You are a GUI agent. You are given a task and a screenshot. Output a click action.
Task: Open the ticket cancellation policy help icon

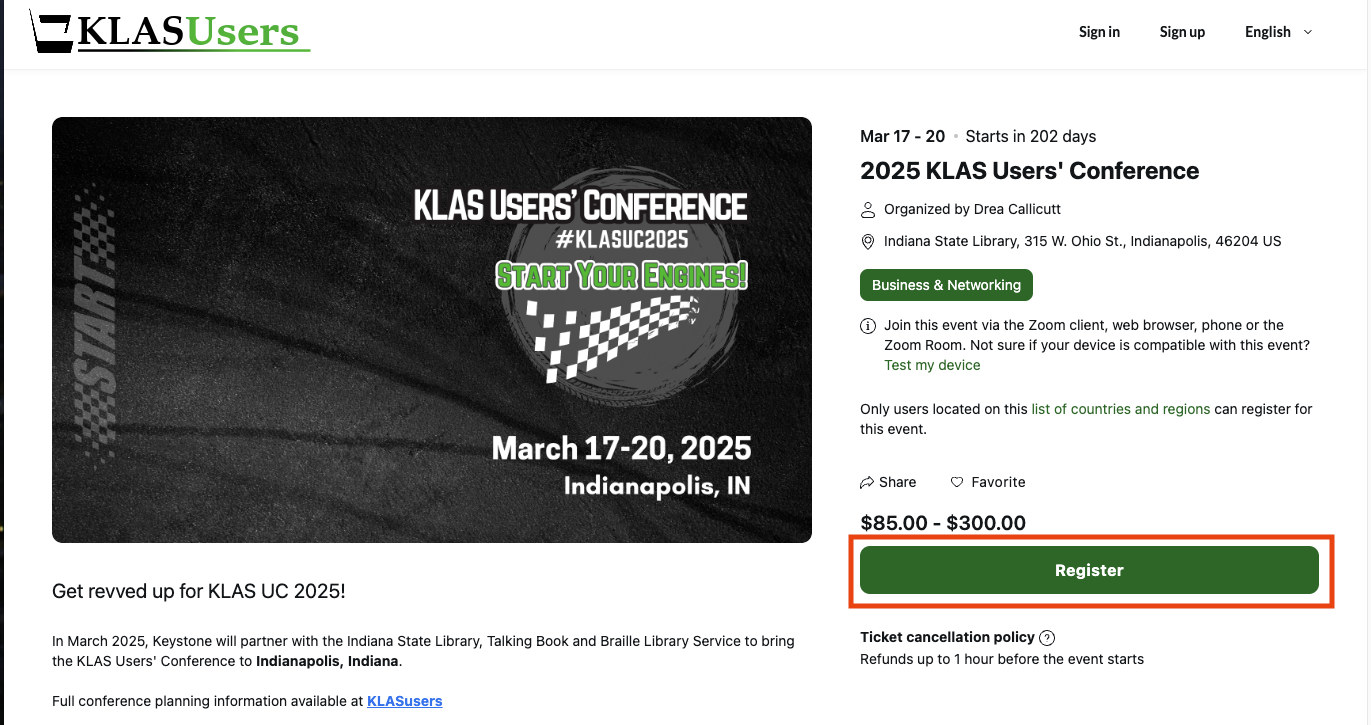(x=1047, y=637)
